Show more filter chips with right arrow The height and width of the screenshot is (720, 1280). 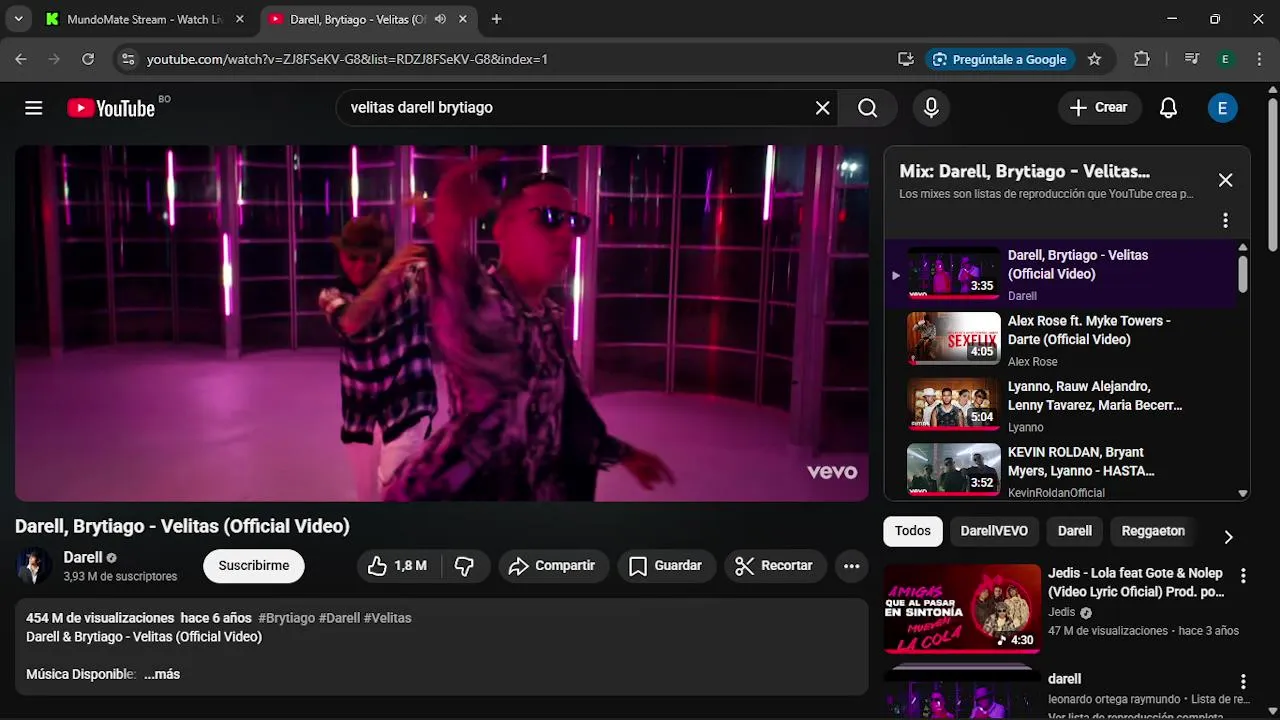1228,537
